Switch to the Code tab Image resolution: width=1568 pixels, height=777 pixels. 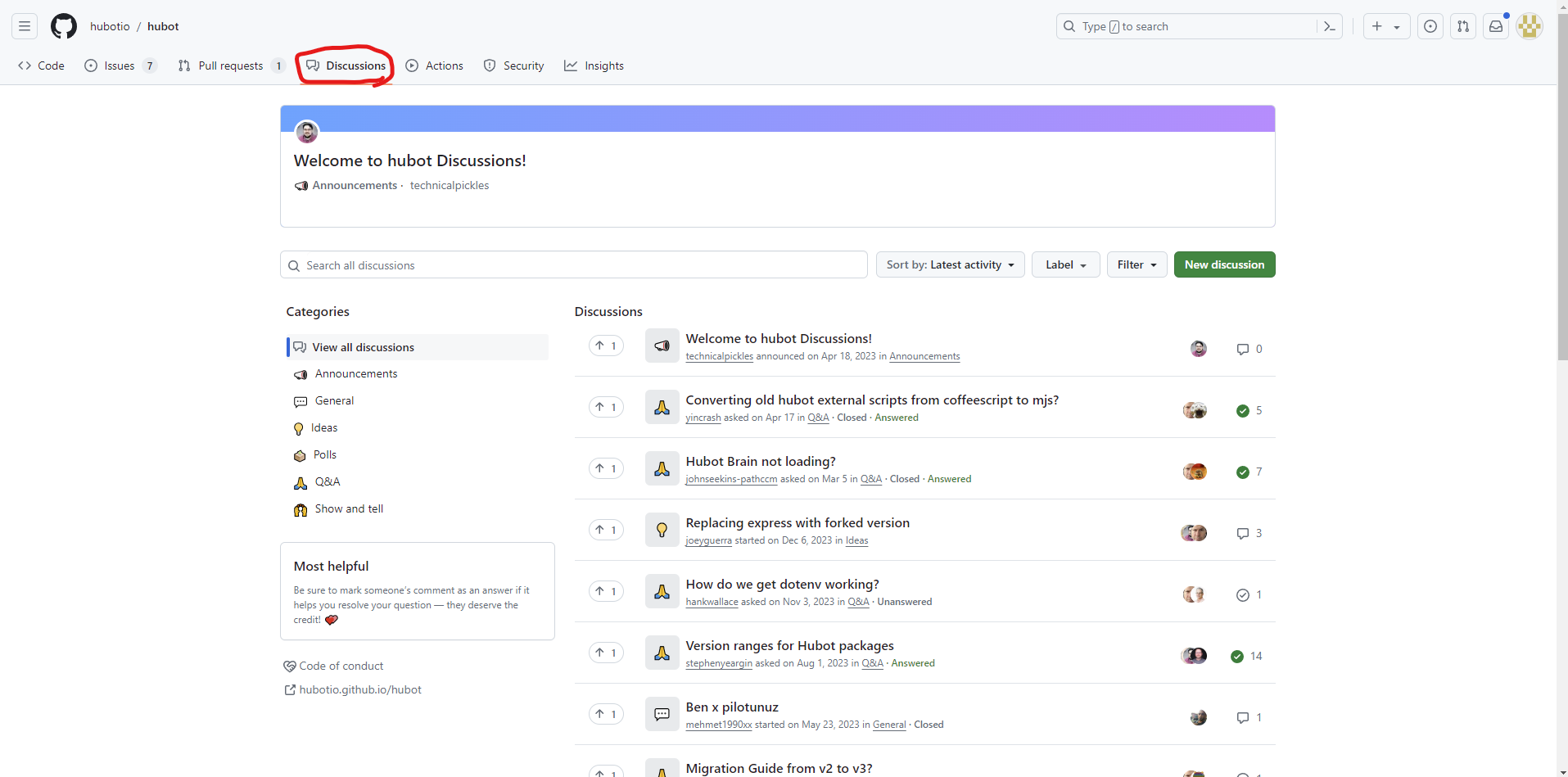(x=41, y=66)
